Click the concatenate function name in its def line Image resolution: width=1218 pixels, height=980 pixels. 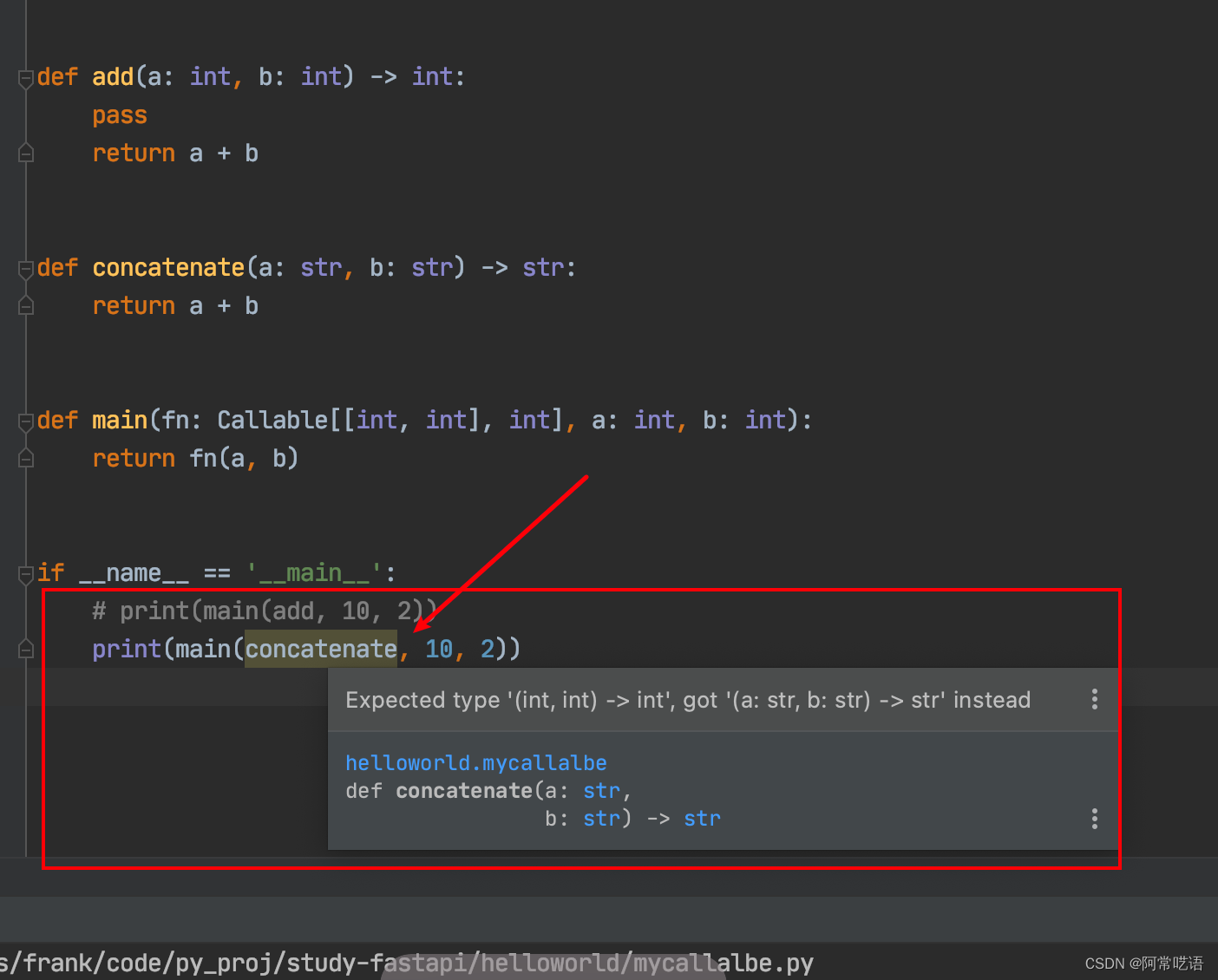(168, 267)
